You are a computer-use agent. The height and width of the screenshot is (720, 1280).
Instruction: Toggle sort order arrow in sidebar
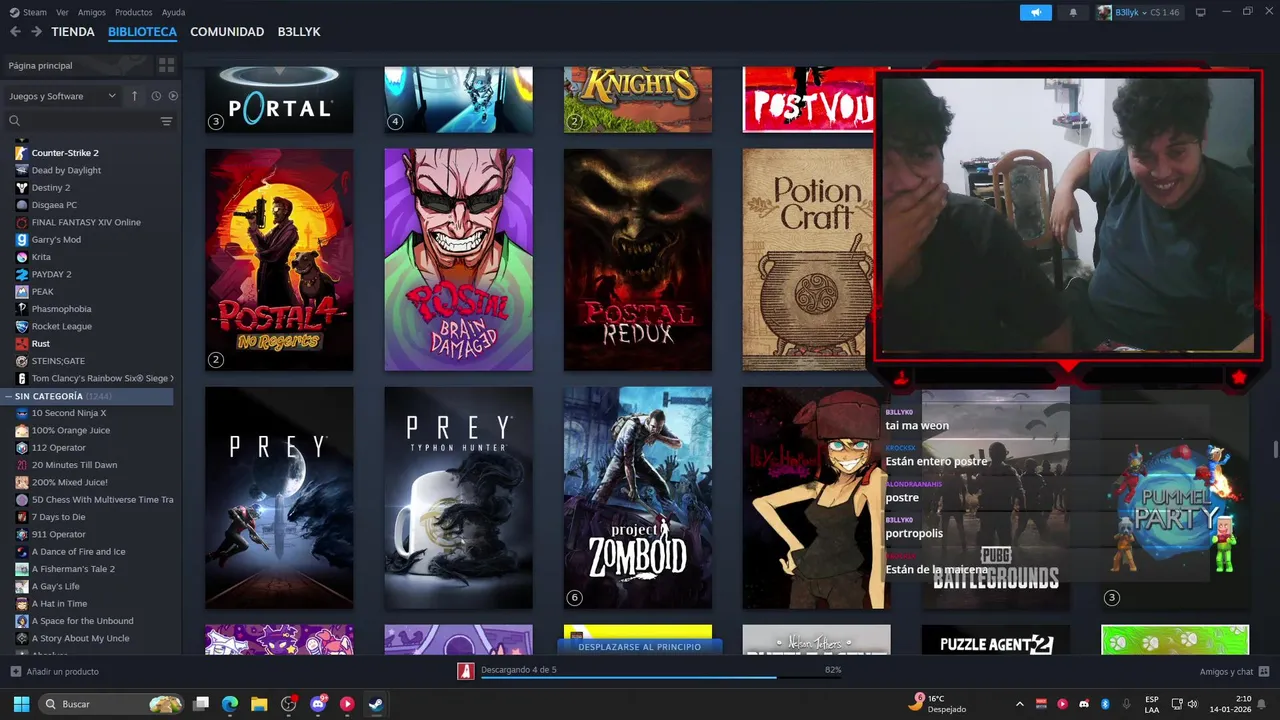click(134, 96)
